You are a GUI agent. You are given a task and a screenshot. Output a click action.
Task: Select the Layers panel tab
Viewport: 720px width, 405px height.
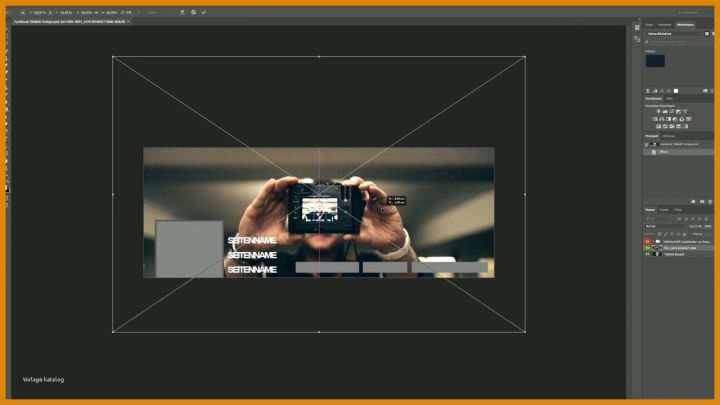coord(650,210)
